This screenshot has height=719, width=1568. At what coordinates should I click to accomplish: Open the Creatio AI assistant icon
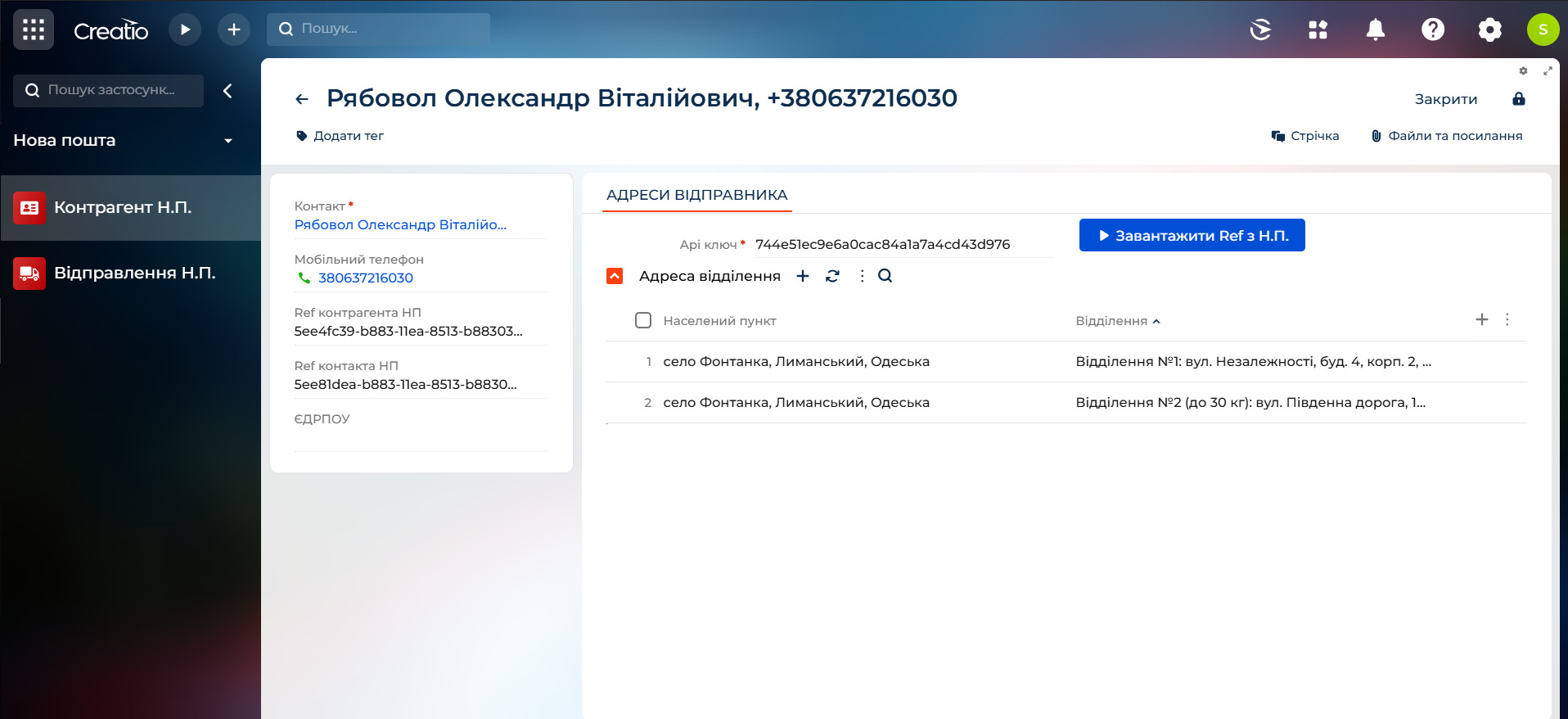point(1261,30)
